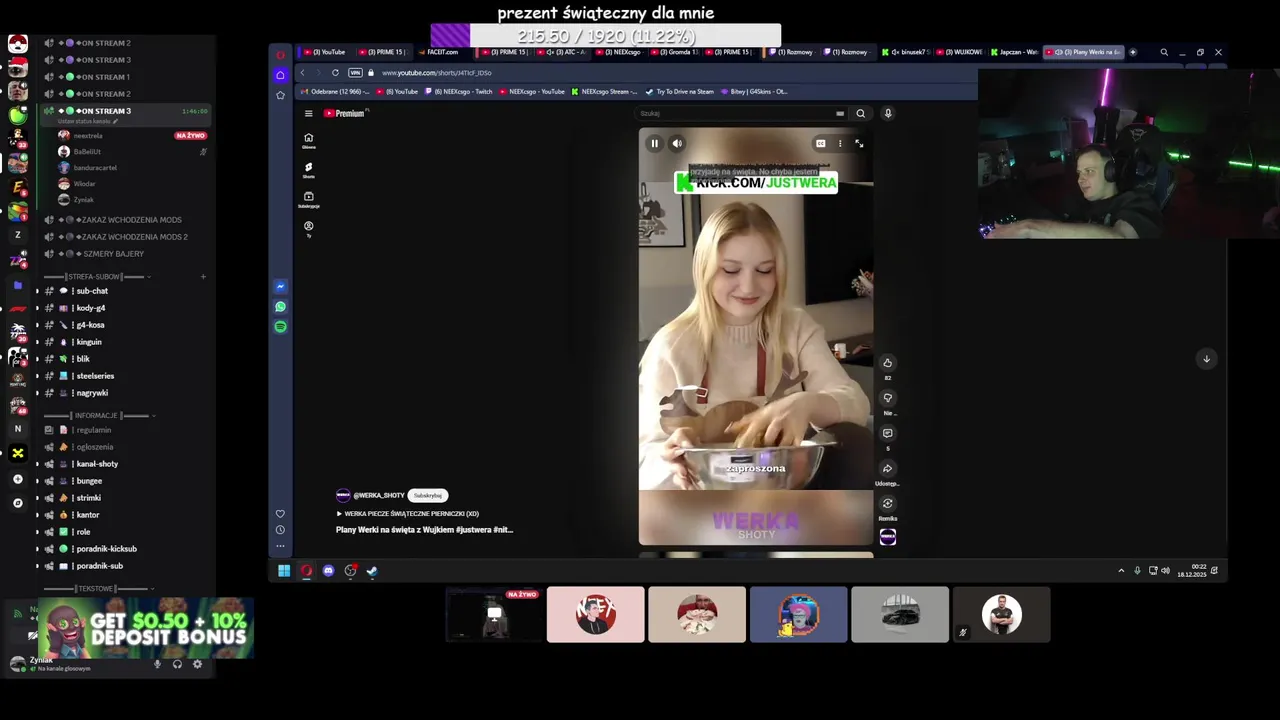Screen dimensions: 1280x720
Task: Mute the Shorts video volume
Action: [x=677, y=143]
